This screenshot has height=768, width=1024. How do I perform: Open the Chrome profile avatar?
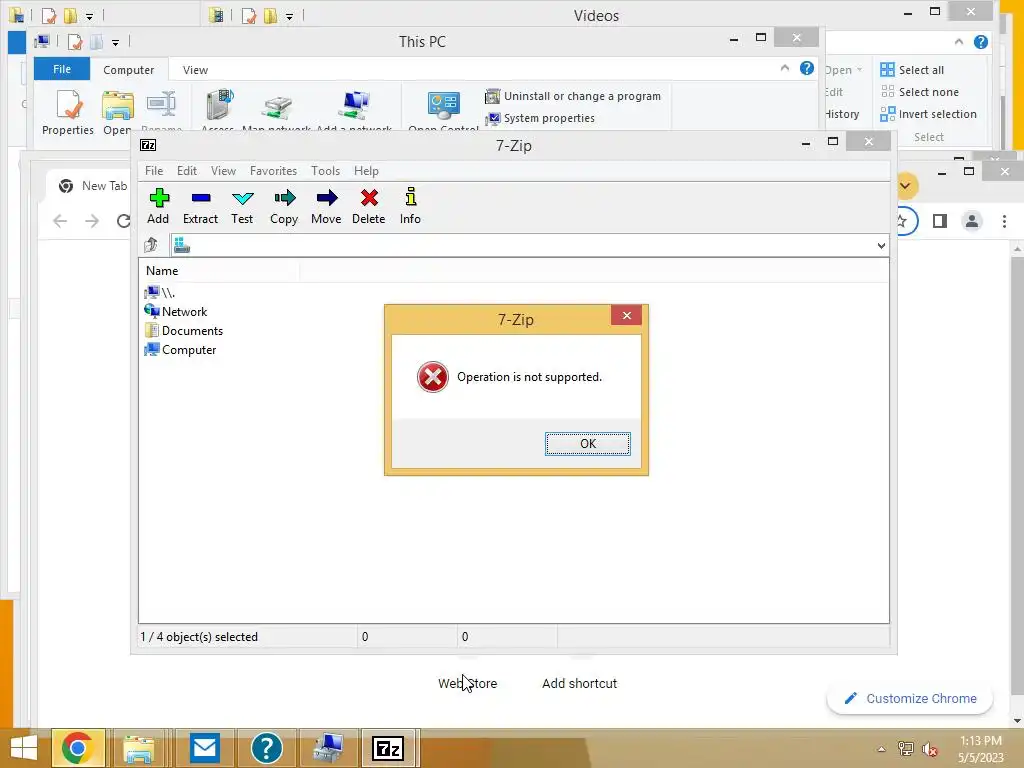[x=972, y=221]
